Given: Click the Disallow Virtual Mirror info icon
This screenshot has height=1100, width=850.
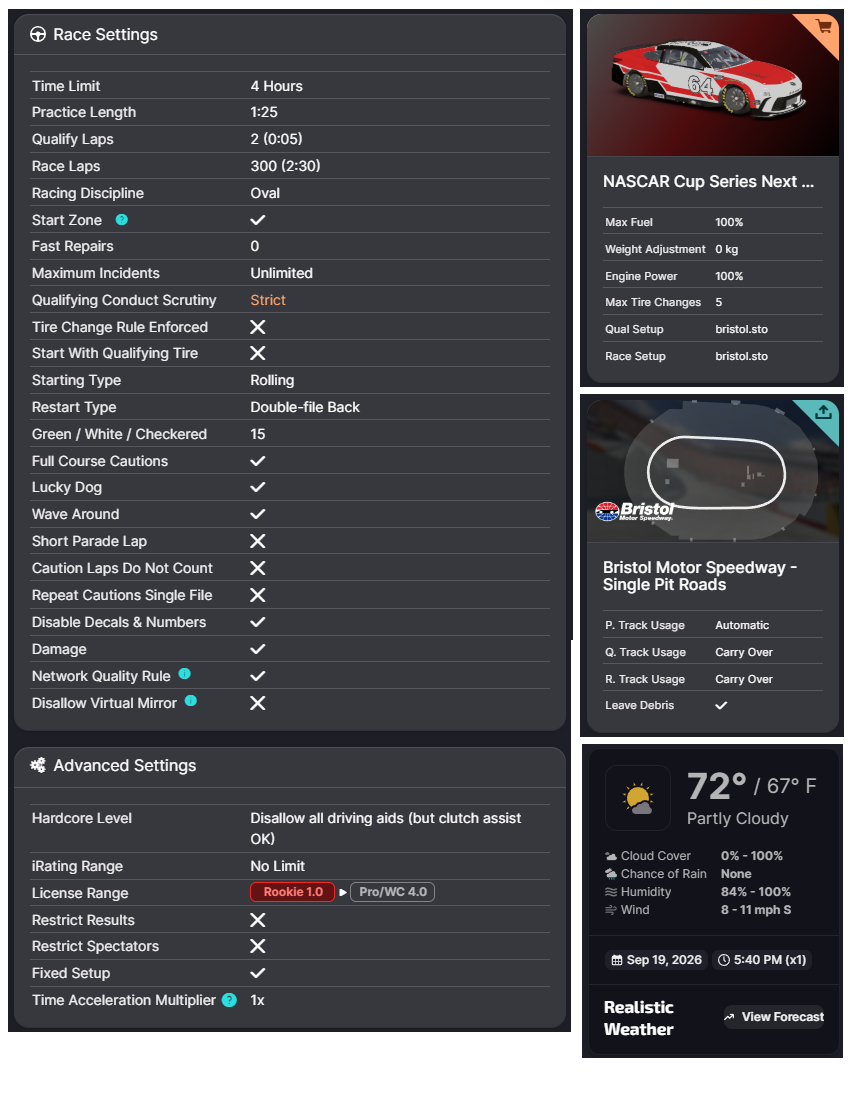Looking at the screenshot, I should point(191,701).
